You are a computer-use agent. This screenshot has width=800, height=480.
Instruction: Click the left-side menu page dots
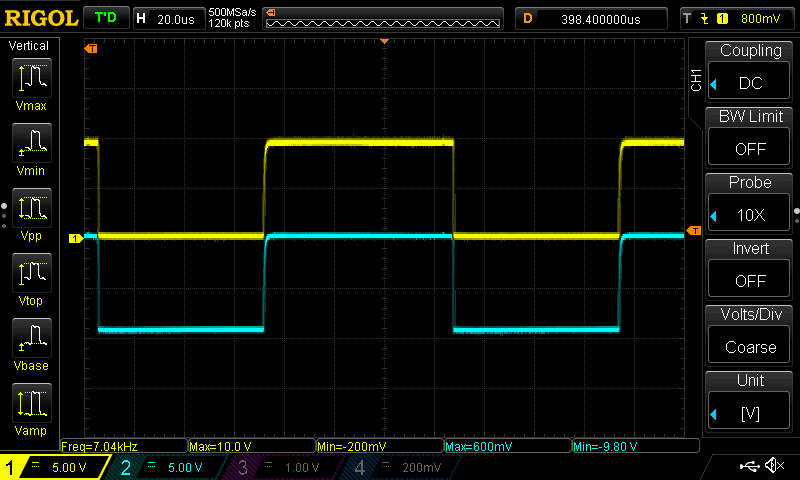point(4,215)
